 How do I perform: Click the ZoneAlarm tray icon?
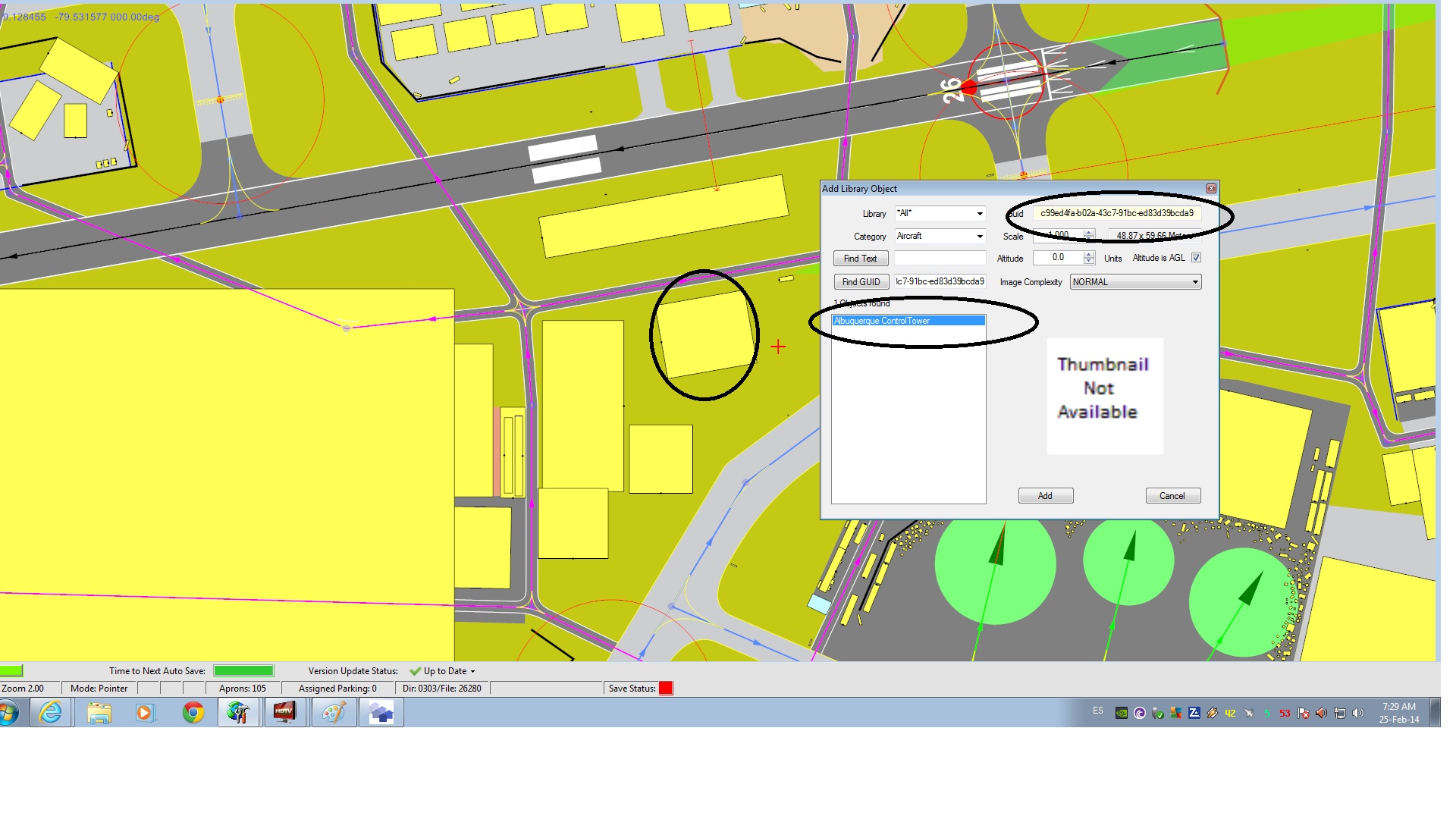(1194, 713)
